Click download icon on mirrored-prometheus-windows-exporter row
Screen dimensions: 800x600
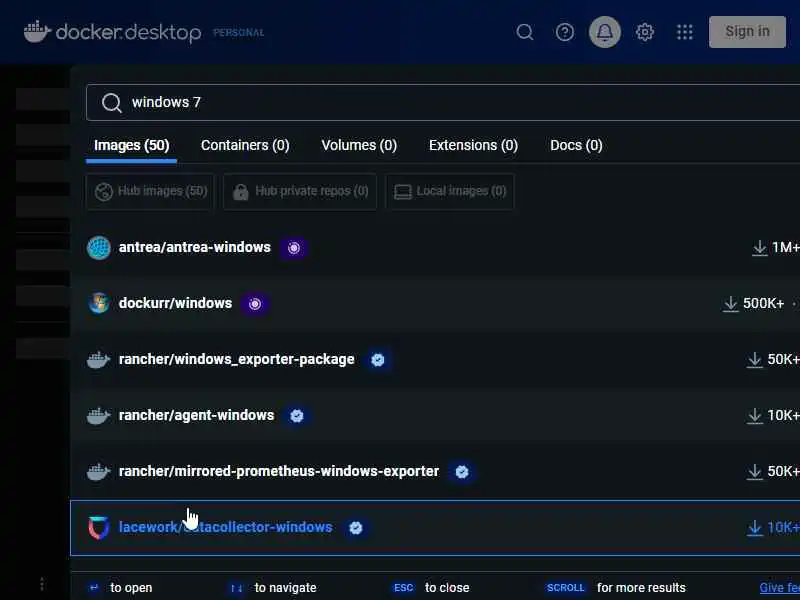click(x=755, y=471)
